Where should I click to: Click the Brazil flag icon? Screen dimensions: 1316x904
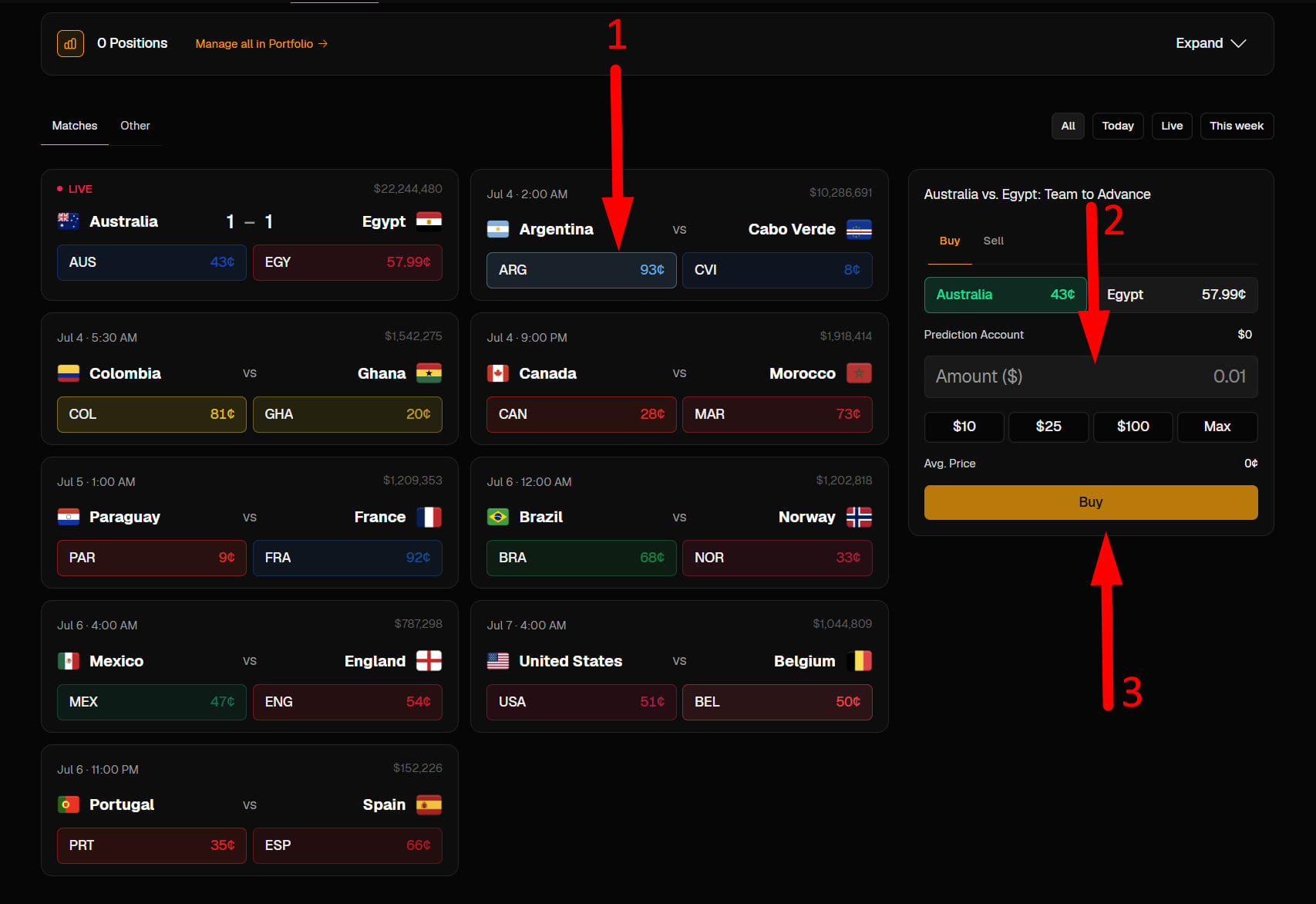pos(498,517)
